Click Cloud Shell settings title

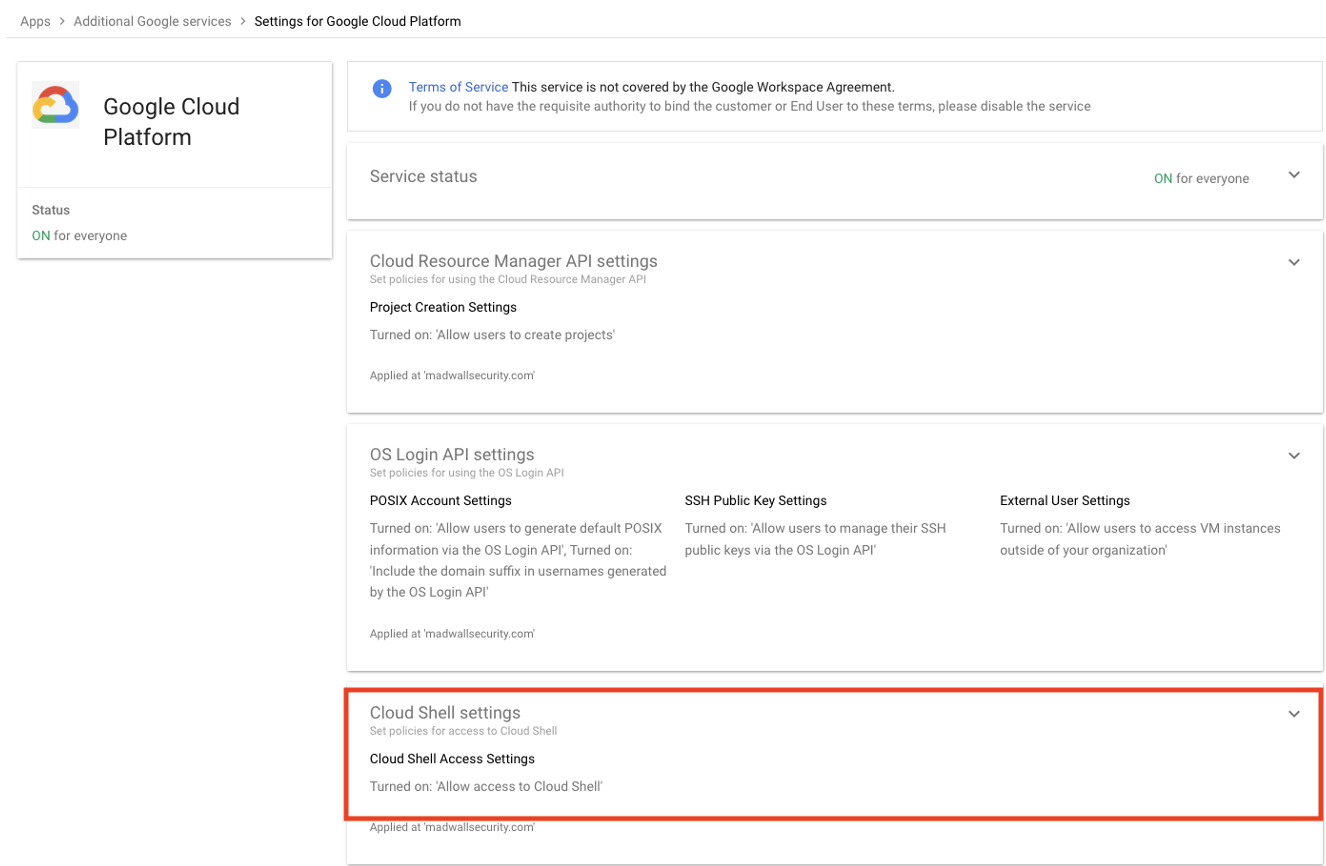(445, 713)
